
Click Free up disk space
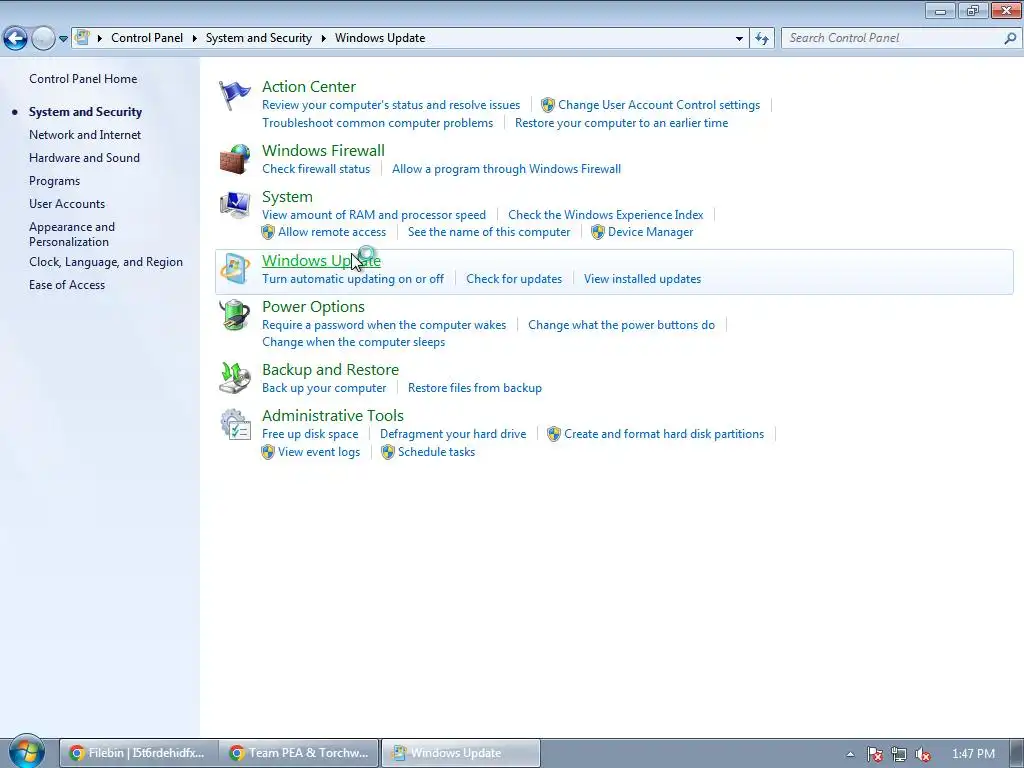(x=310, y=434)
